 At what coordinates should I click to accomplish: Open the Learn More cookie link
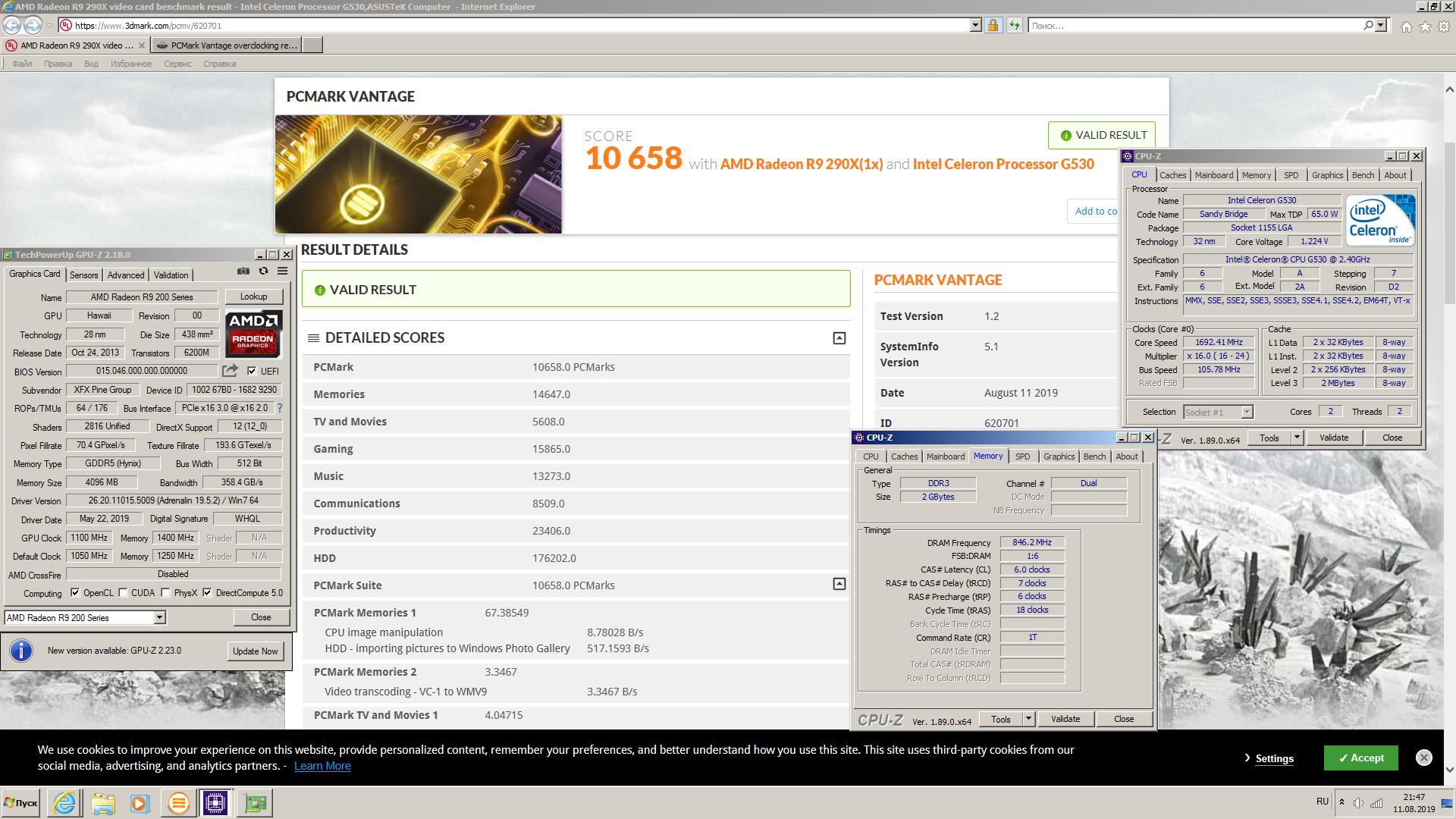[x=322, y=766]
